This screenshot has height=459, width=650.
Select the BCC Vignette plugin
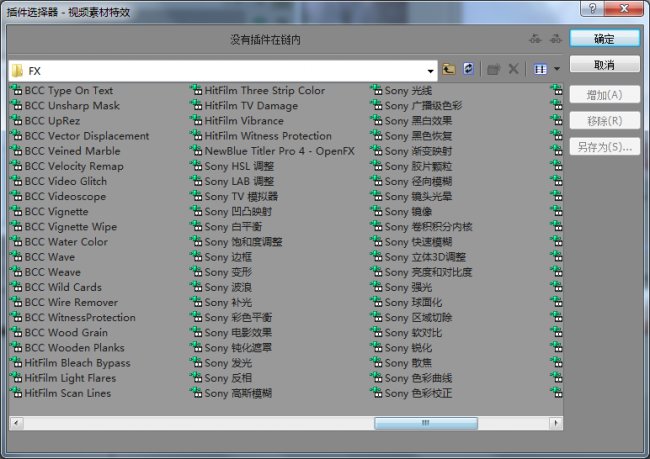[50, 211]
